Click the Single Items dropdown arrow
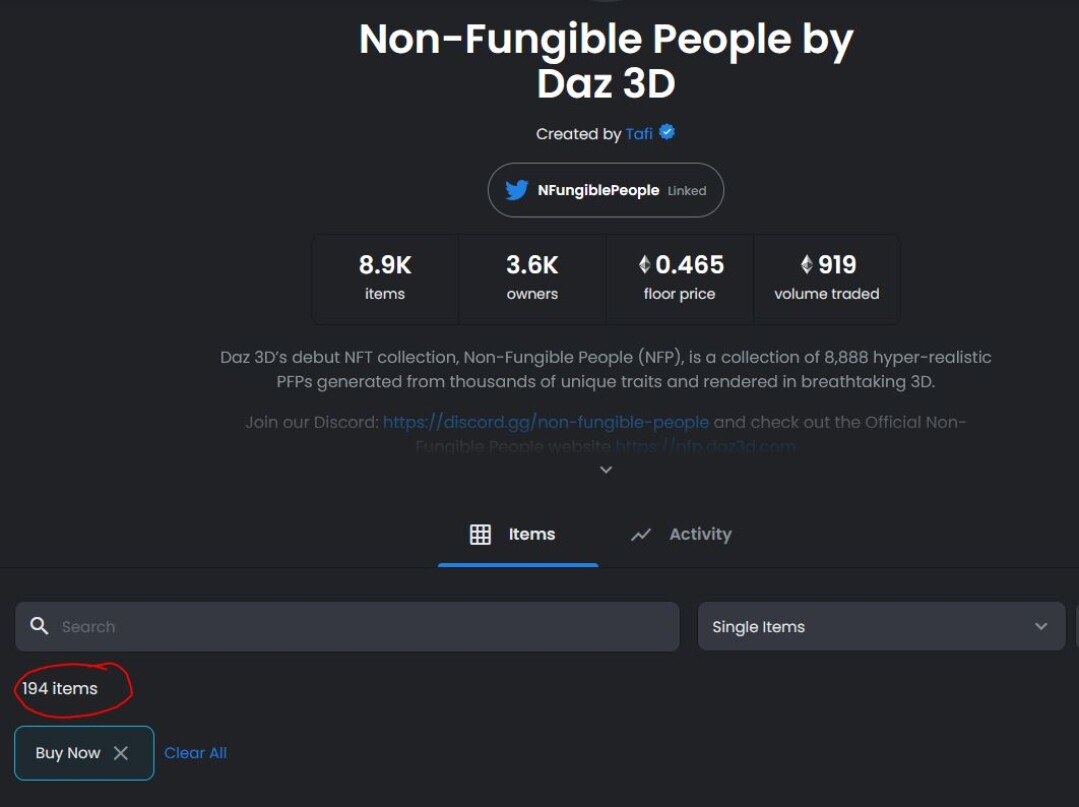Image resolution: width=1079 pixels, height=807 pixels. [x=1041, y=626]
